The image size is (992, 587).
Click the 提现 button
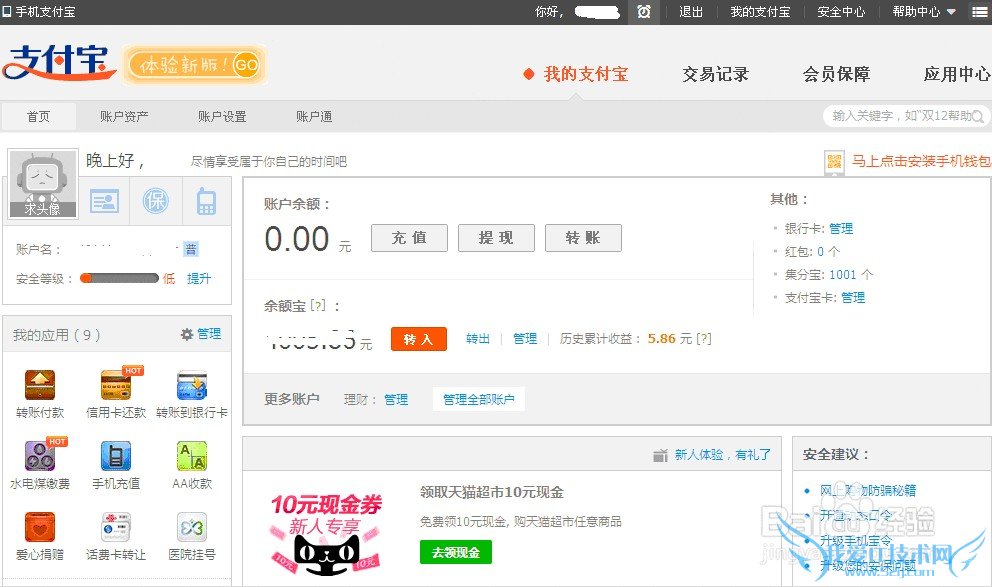[496, 238]
